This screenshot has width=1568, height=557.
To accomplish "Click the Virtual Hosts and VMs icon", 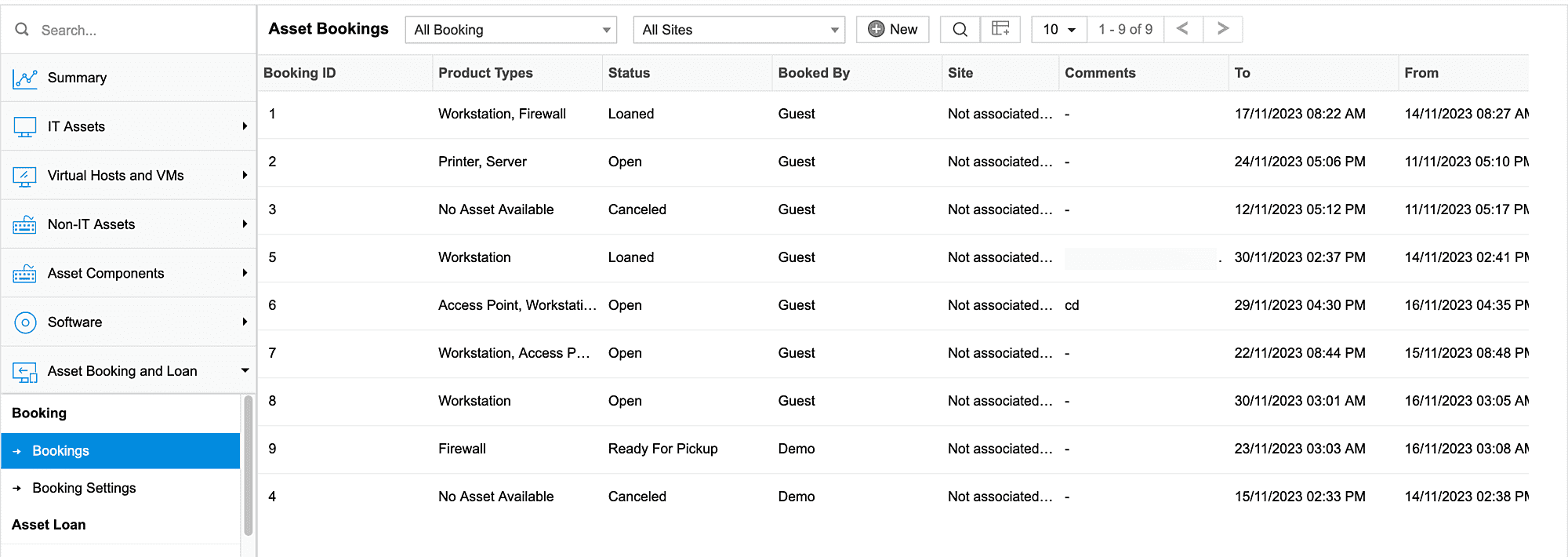I will pyautogui.click(x=25, y=177).
